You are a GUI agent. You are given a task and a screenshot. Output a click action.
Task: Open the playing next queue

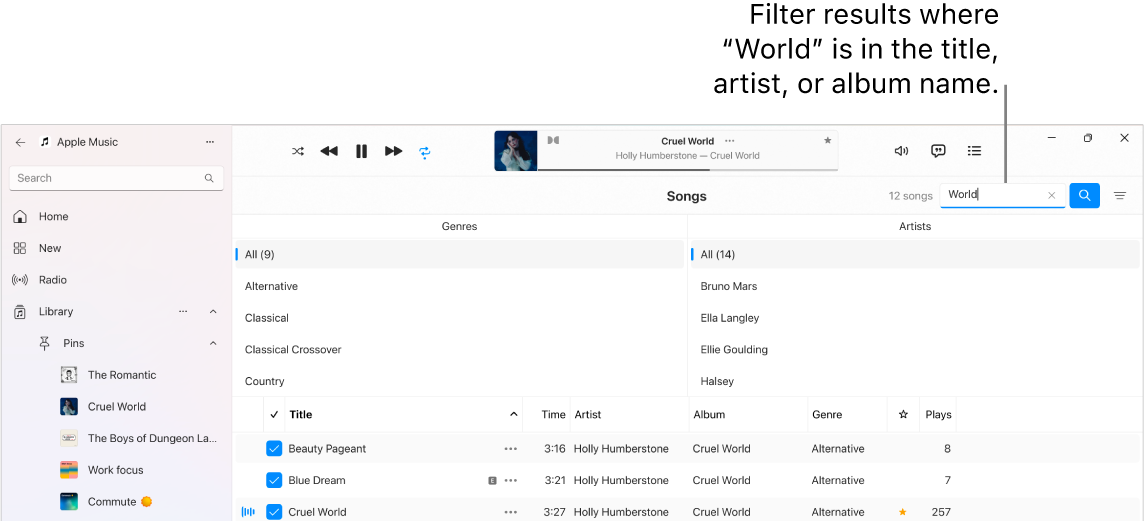(974, 151)
